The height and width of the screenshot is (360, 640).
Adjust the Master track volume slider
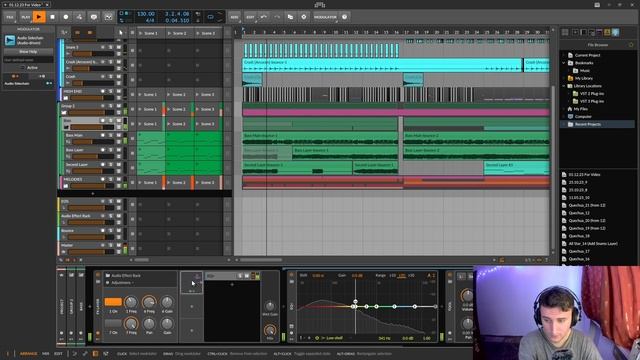pyautogui.click(x=91, y=252)
